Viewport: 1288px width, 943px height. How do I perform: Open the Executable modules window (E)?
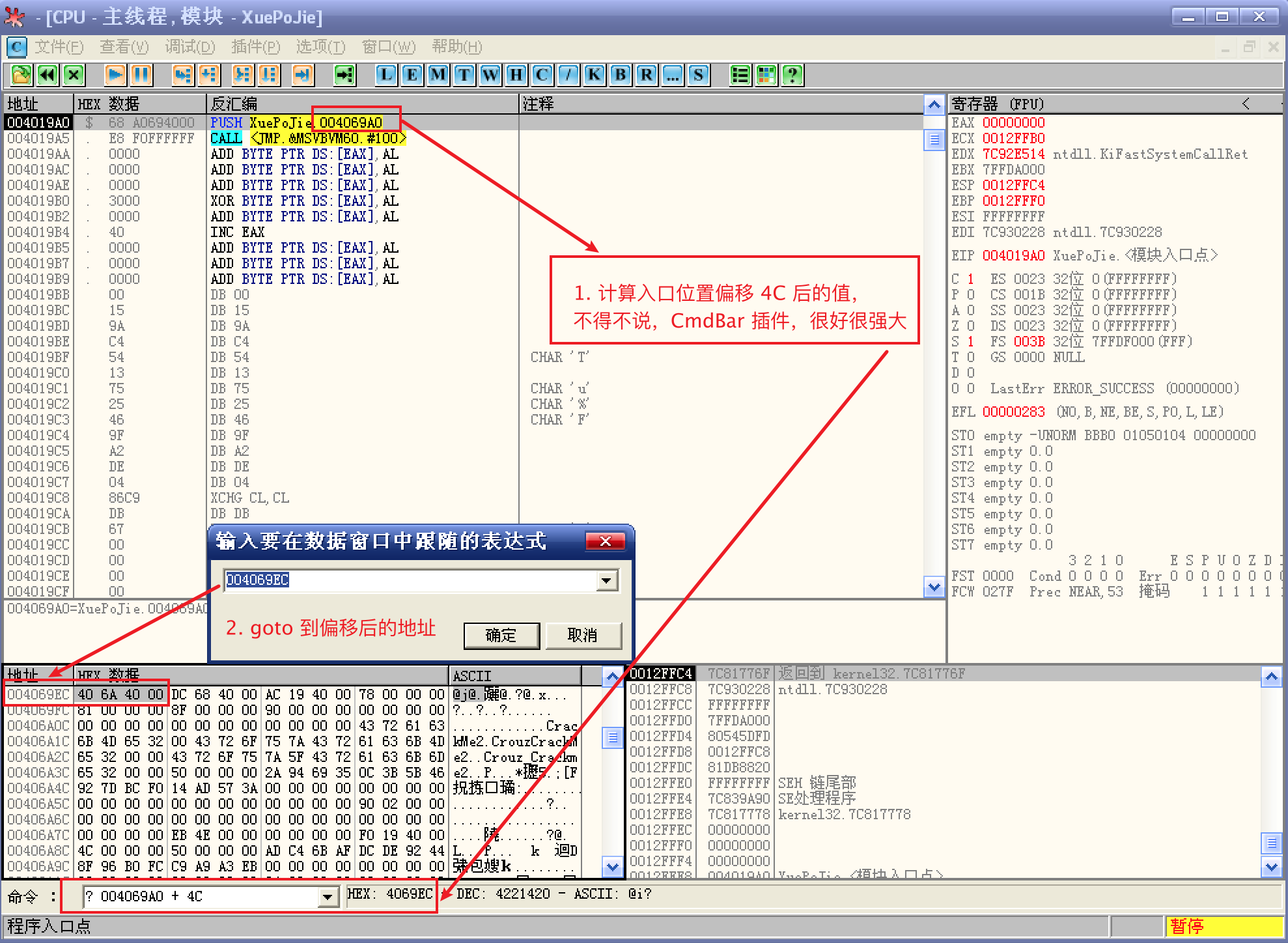[x=412, y=75]
